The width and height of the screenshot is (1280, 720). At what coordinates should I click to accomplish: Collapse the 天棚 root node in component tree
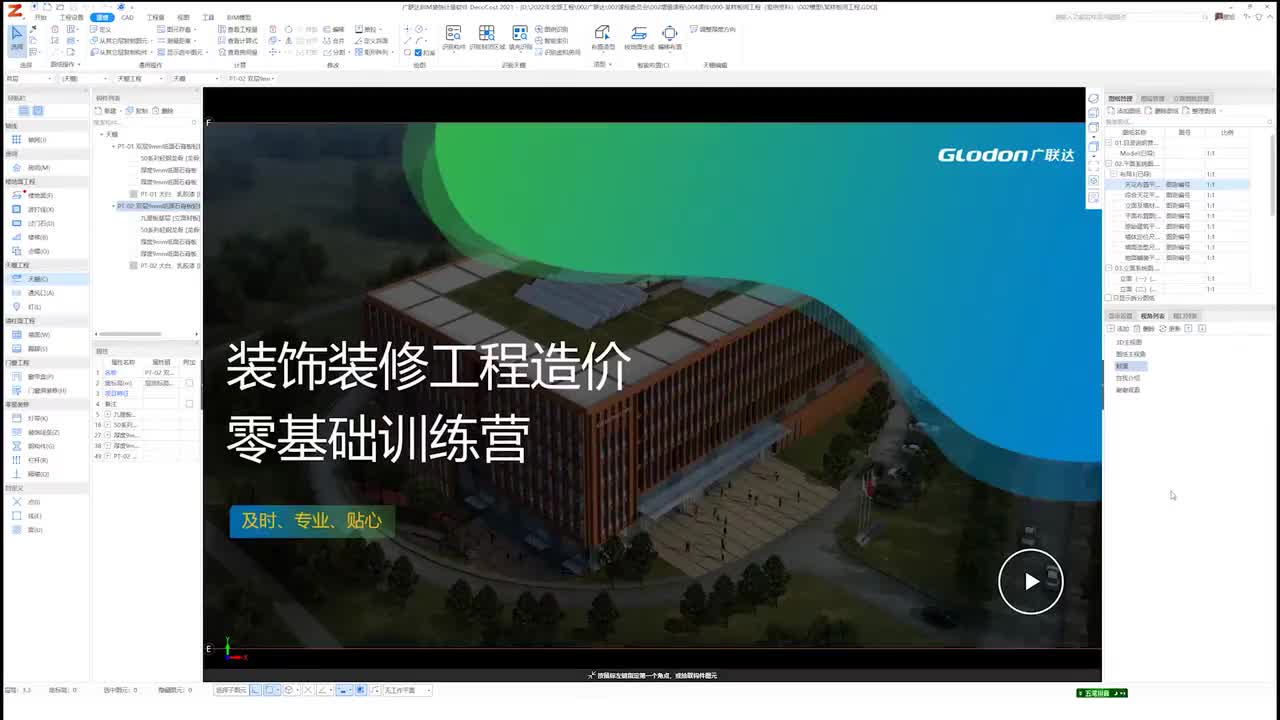tap(100, 134)
